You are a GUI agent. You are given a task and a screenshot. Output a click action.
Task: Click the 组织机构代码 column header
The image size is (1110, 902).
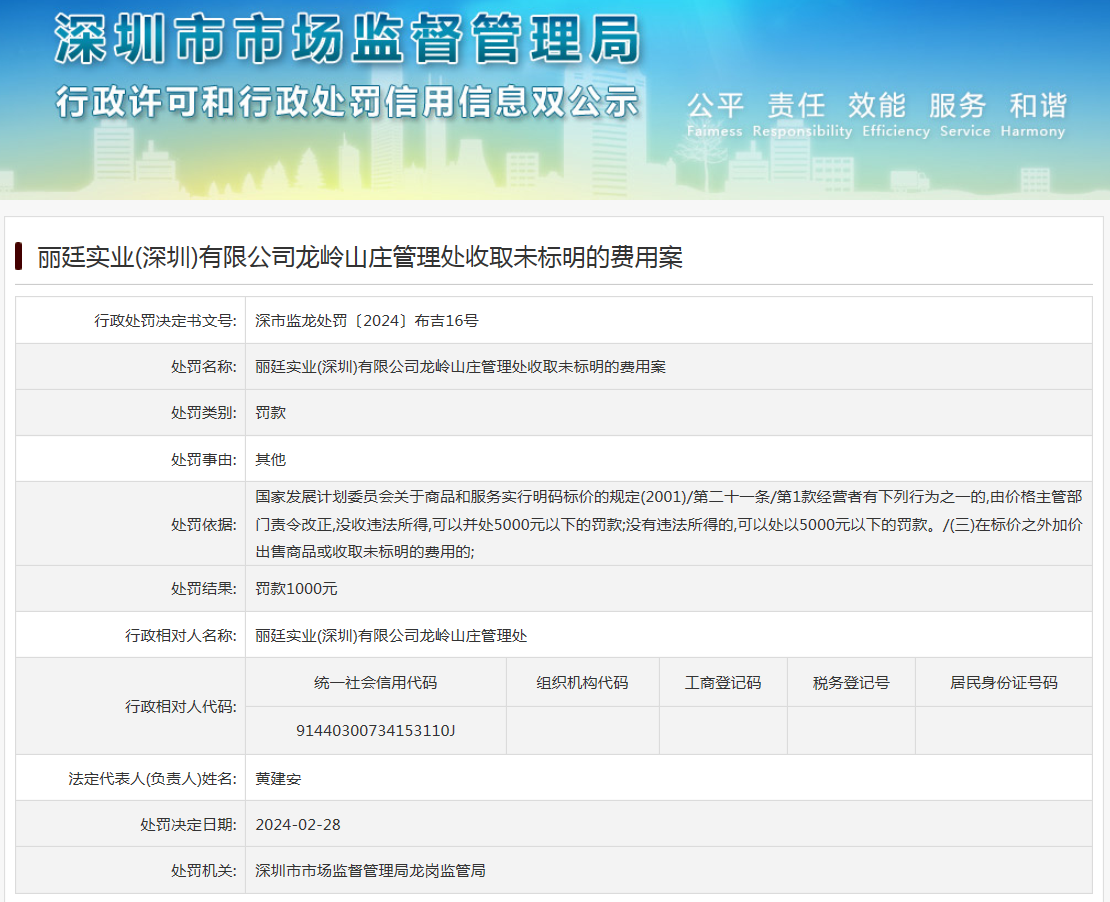click(583, 683)
